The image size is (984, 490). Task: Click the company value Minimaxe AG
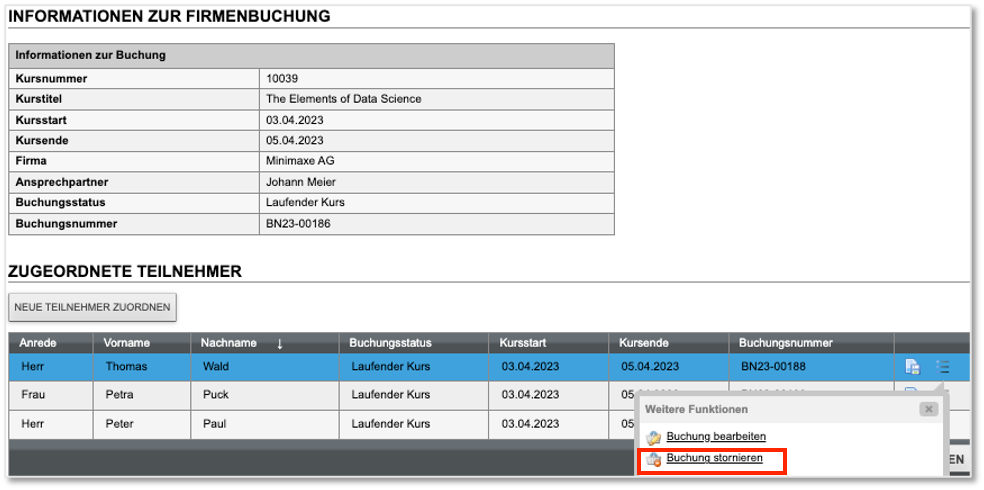pyautogui.click(x=300, y=161)
